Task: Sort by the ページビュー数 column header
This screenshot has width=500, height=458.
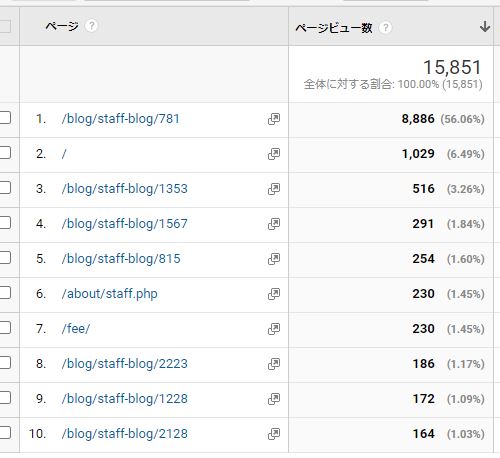Action: click(334, 28)
